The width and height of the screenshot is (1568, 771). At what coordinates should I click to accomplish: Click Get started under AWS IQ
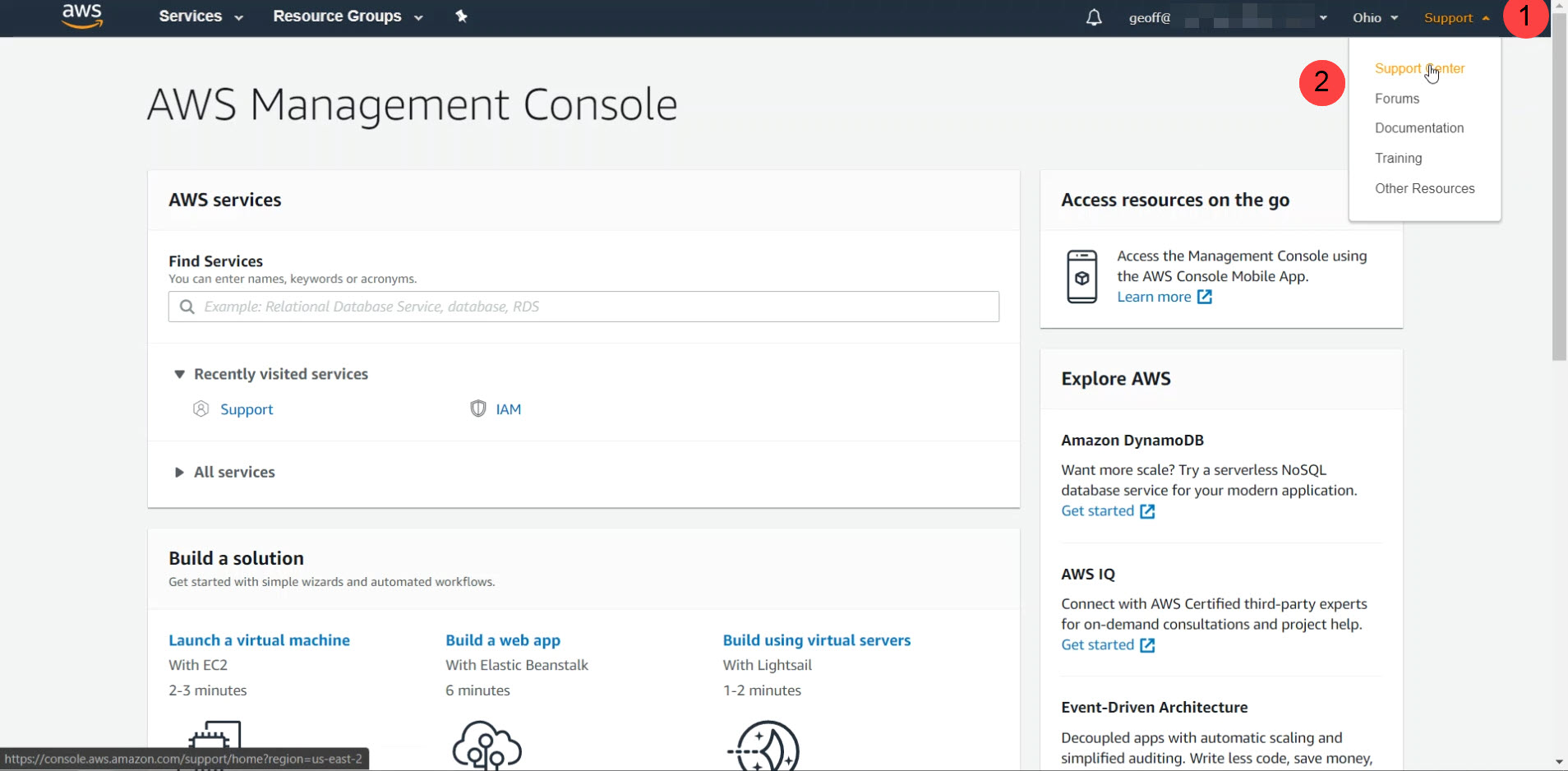pyautogui.click(x=1097, y=644)
